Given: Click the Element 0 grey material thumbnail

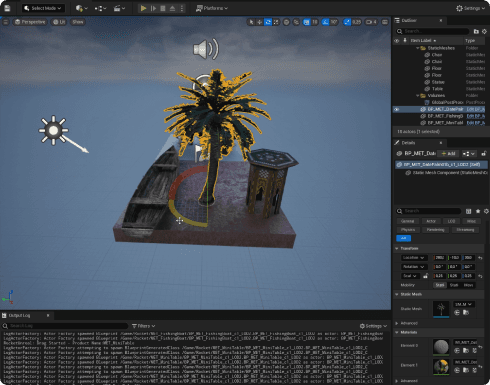Looking at the screenshot, I should (441, 347).
